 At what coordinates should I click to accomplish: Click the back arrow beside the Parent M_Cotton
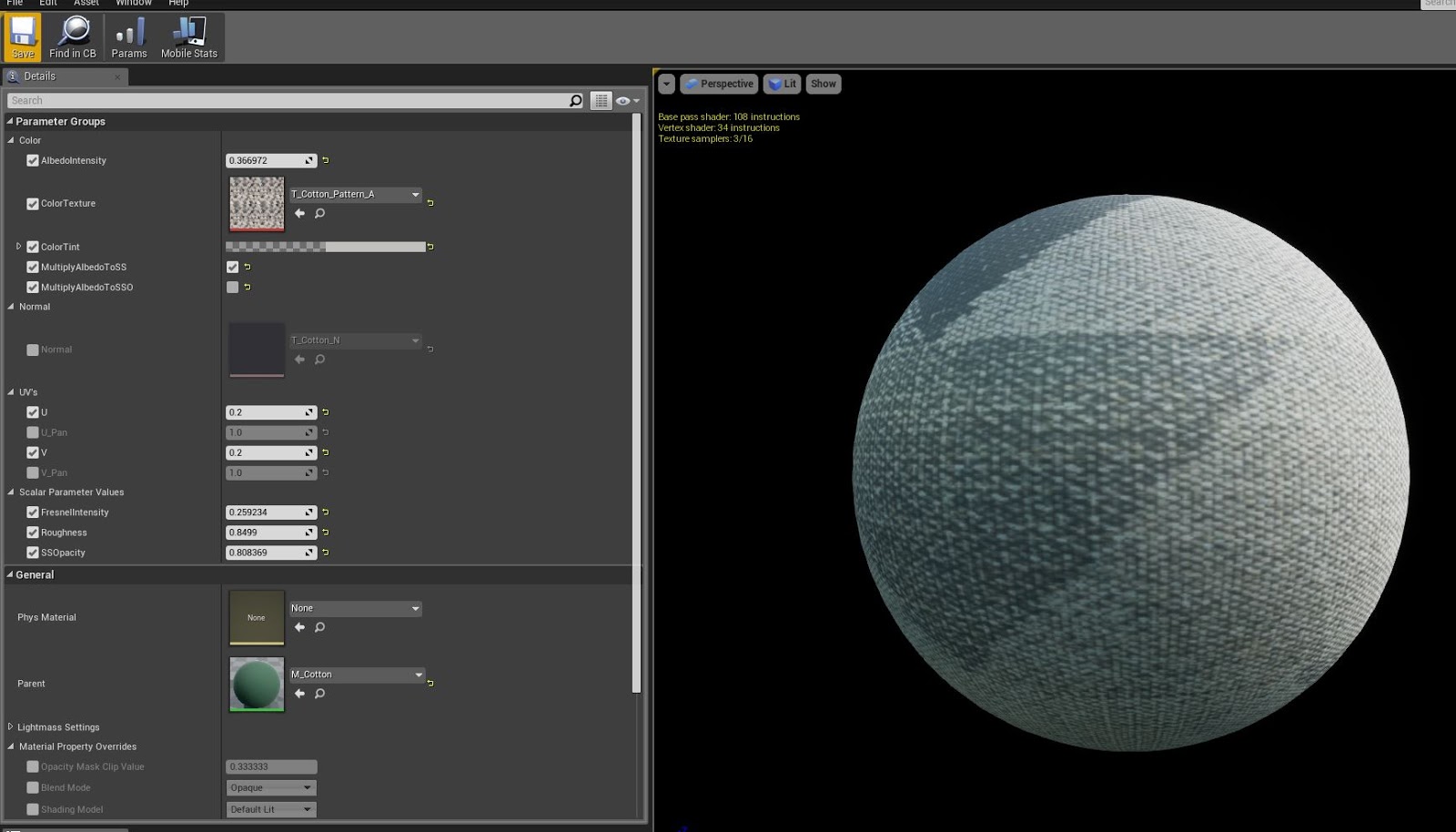tap(298, 693)
